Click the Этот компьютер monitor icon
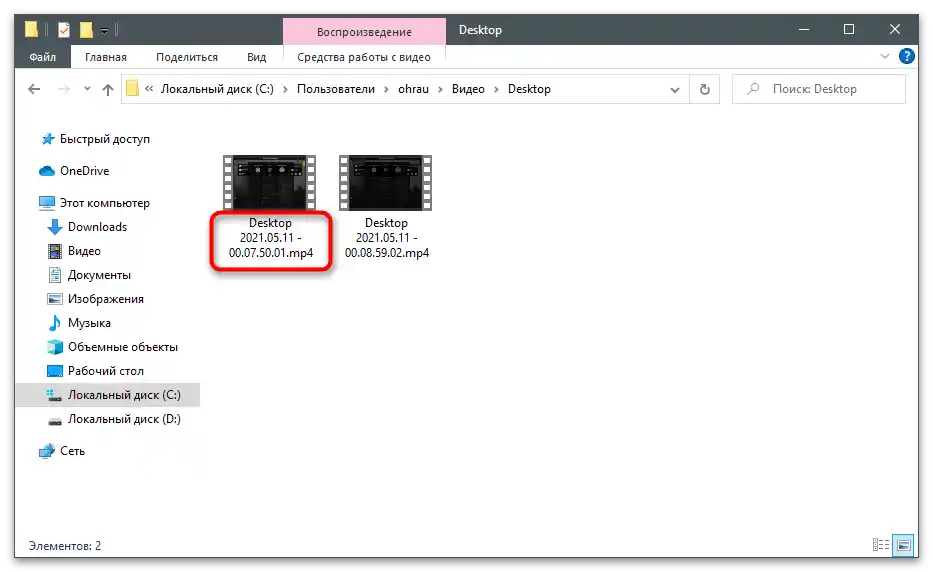Screen dimensions: 933x572 [x=47, y=203]
